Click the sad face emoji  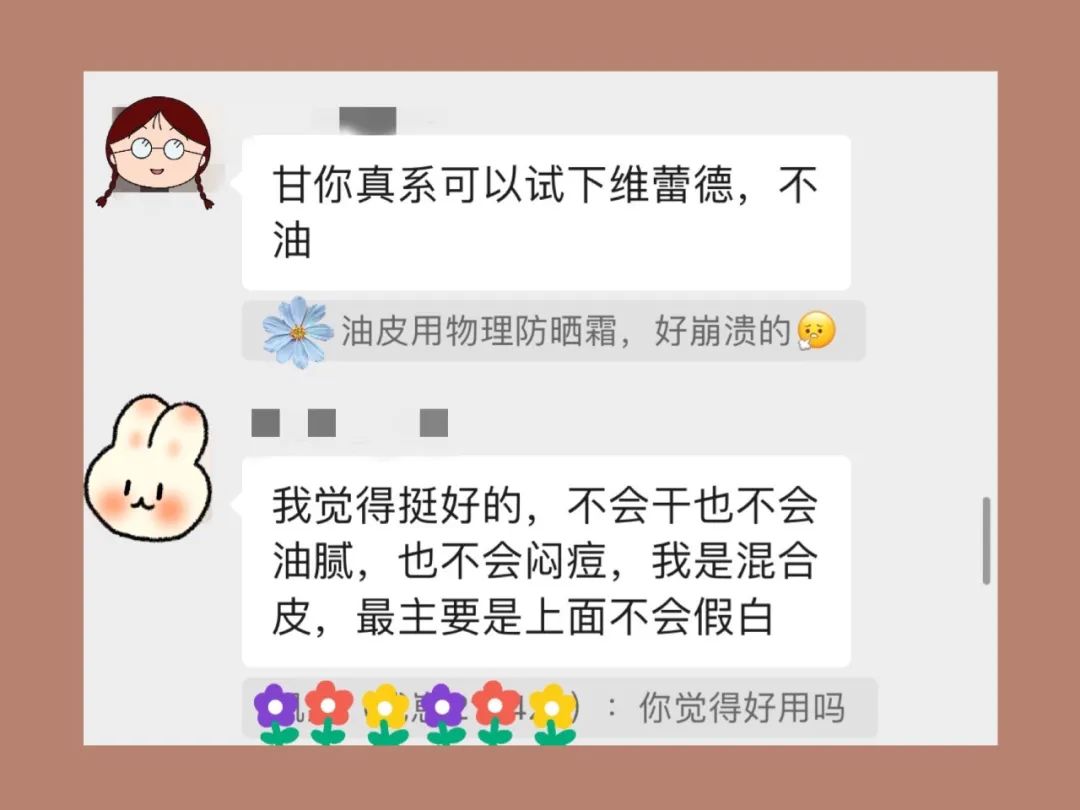tap(816, 331)
